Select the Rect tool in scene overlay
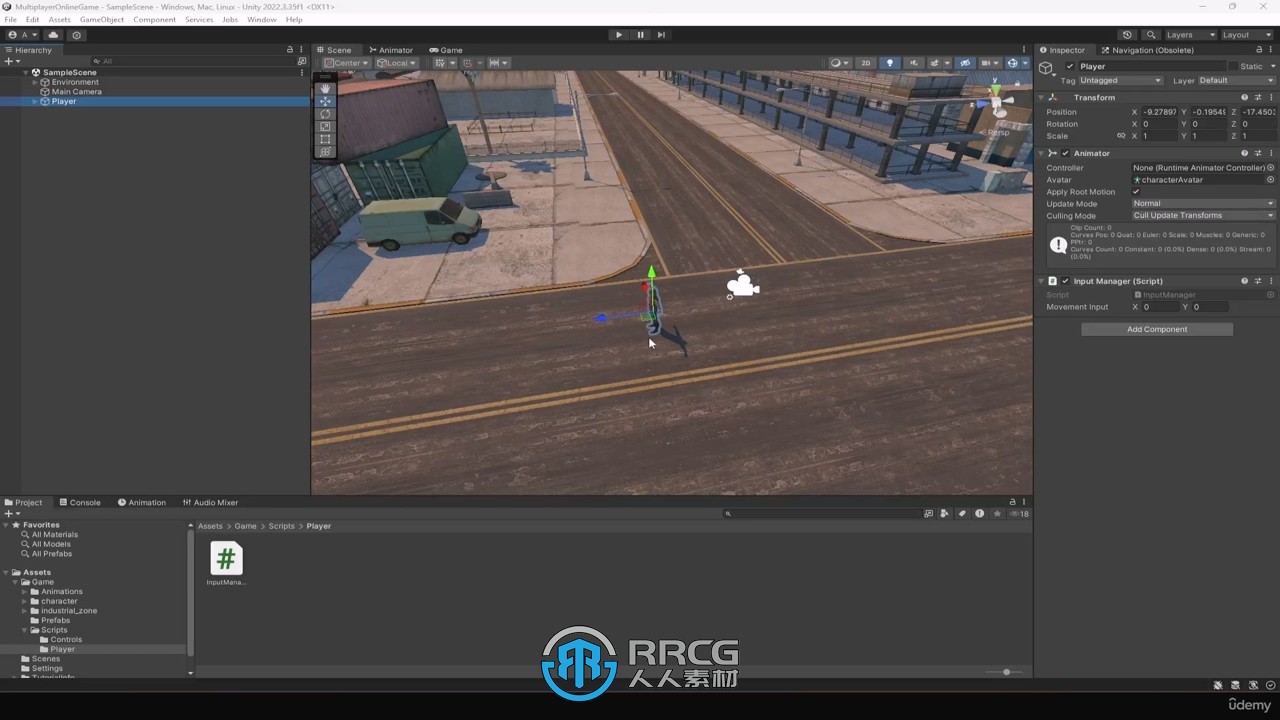The height and width of the screenshot is (720, 1280). point(326,140)
